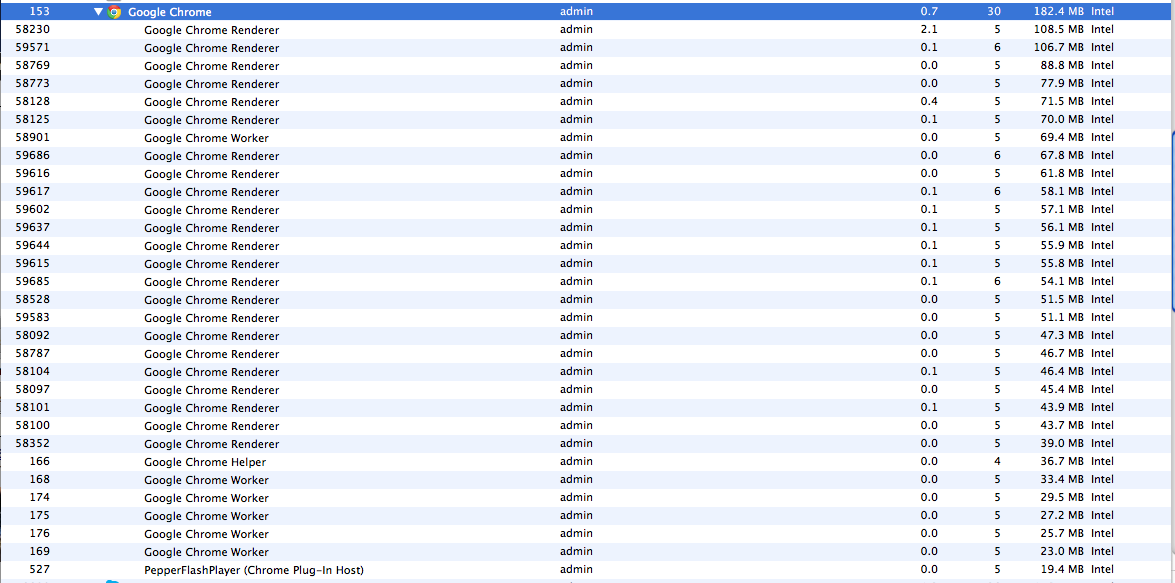The height and width of the screenshot is (583, 1175).
Task: Click PID 58352 in the process list
Action: 33,443
